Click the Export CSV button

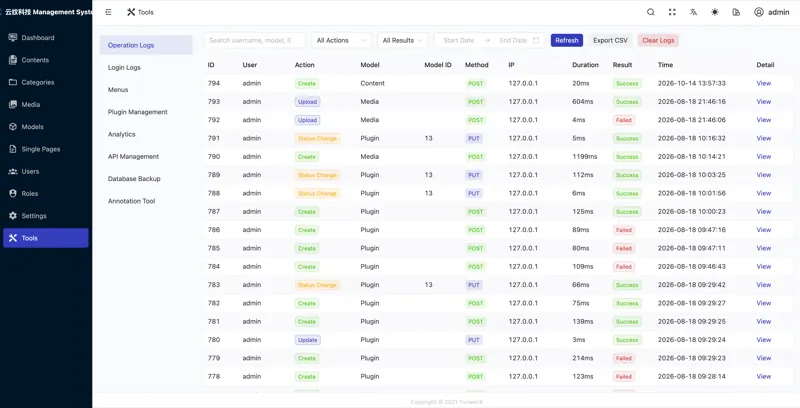tap(610, 40)
